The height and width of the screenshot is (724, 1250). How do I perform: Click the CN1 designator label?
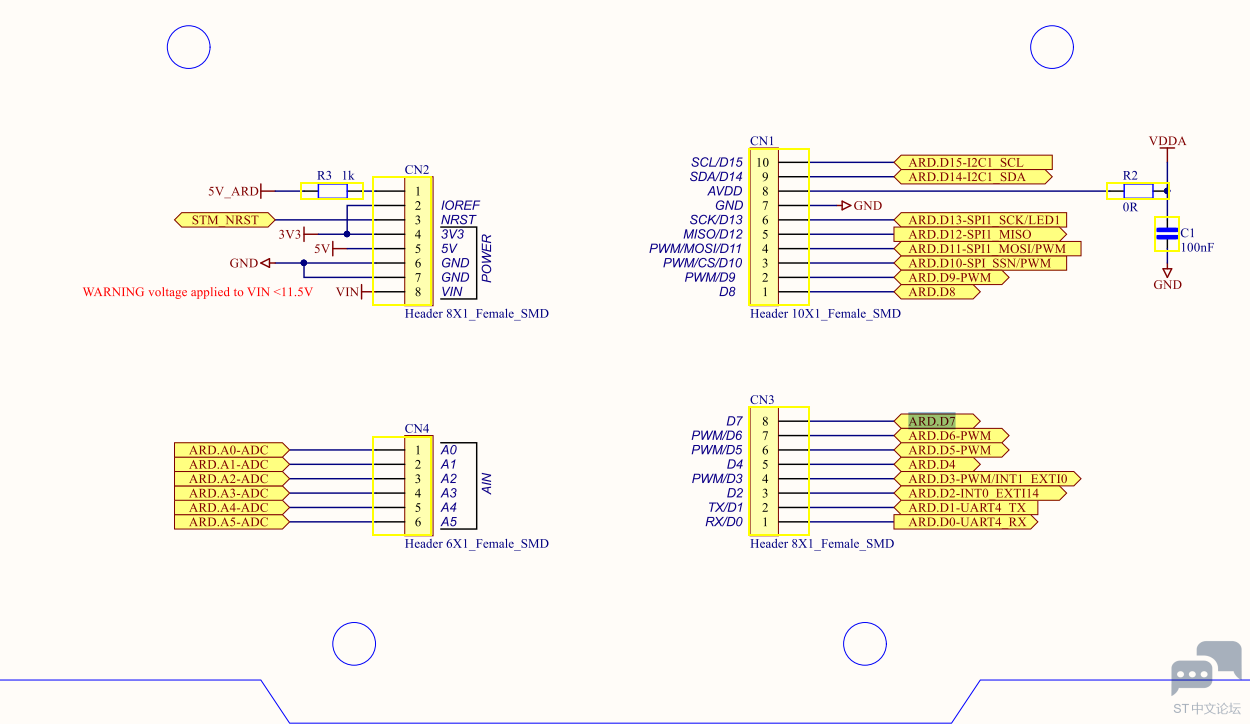point(762,142)
